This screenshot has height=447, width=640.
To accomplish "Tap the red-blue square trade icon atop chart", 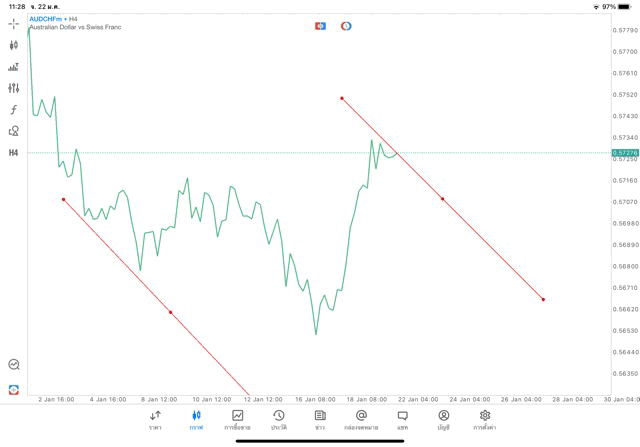I will coord(320,26).
